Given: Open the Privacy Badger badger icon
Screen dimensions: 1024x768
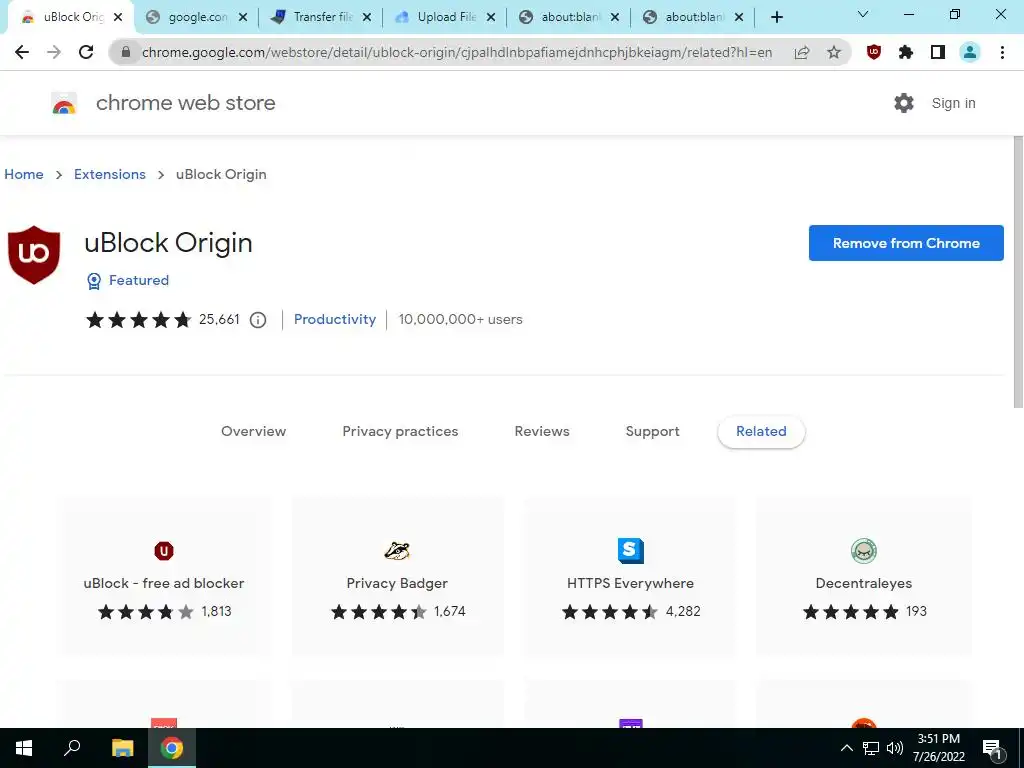Looking at the screenshot, I should click(x=397, y=551).
